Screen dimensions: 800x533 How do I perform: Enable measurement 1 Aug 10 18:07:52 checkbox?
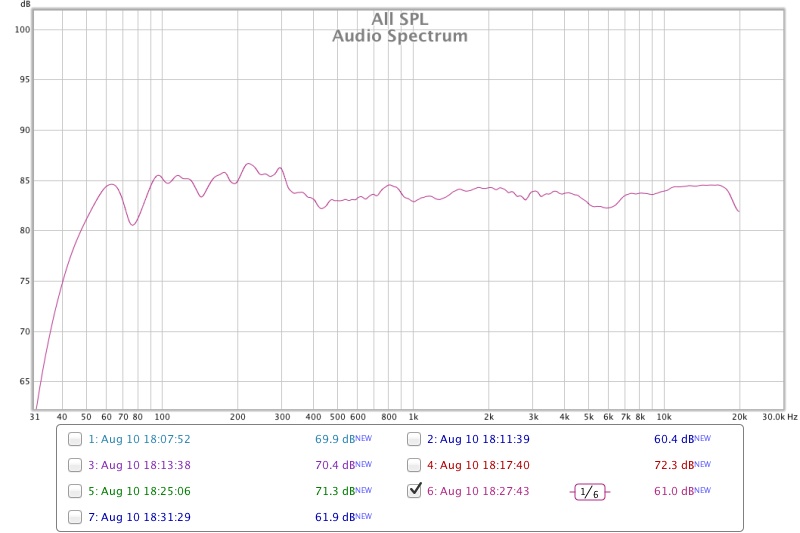click(75, 439)
